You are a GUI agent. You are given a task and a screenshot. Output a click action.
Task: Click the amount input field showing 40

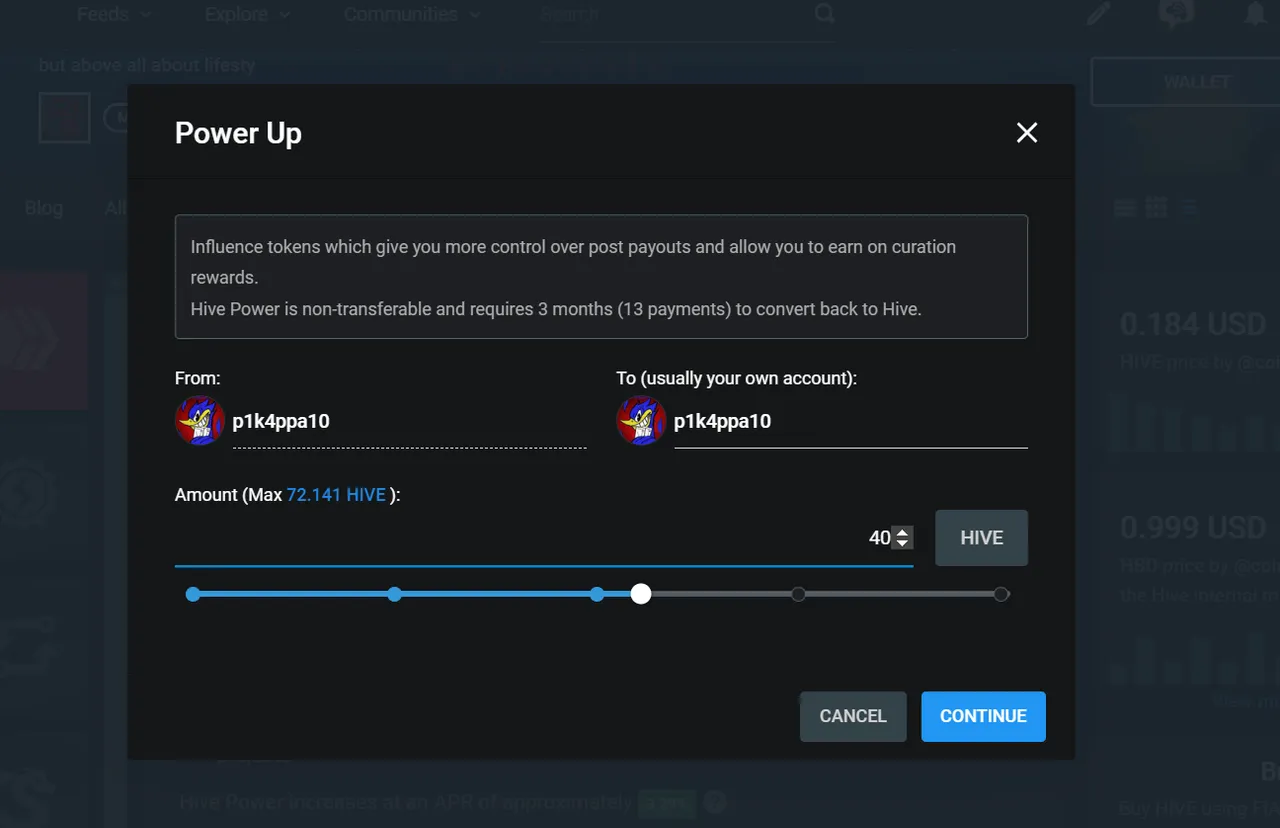[x=544, y=538]
